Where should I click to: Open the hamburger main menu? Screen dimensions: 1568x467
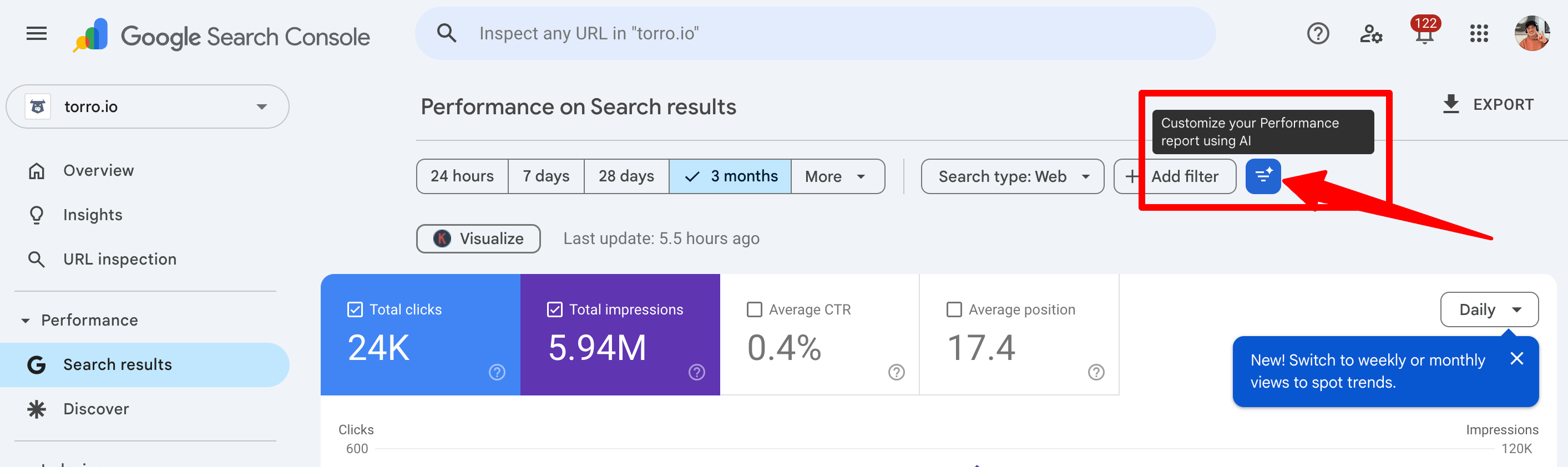click(37, 33)
